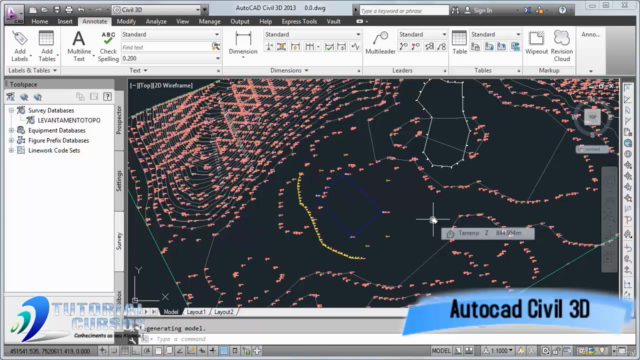
Task: Run Check Spelling tool
Action: coord(108,46)
